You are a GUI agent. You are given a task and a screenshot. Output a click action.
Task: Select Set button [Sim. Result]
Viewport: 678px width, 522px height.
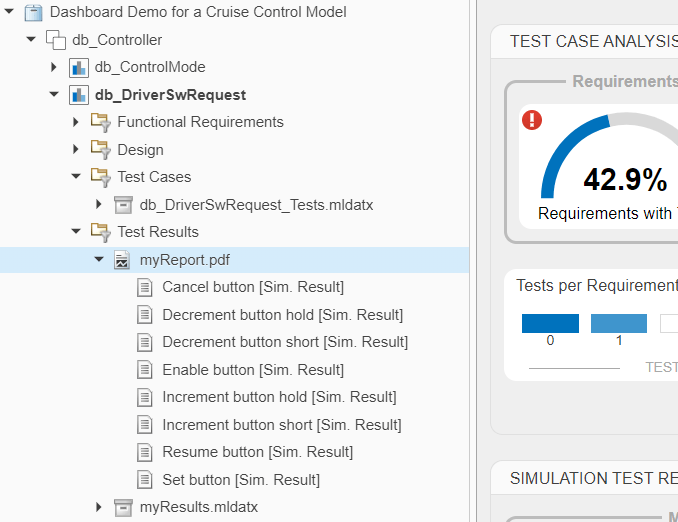point(241,480)
